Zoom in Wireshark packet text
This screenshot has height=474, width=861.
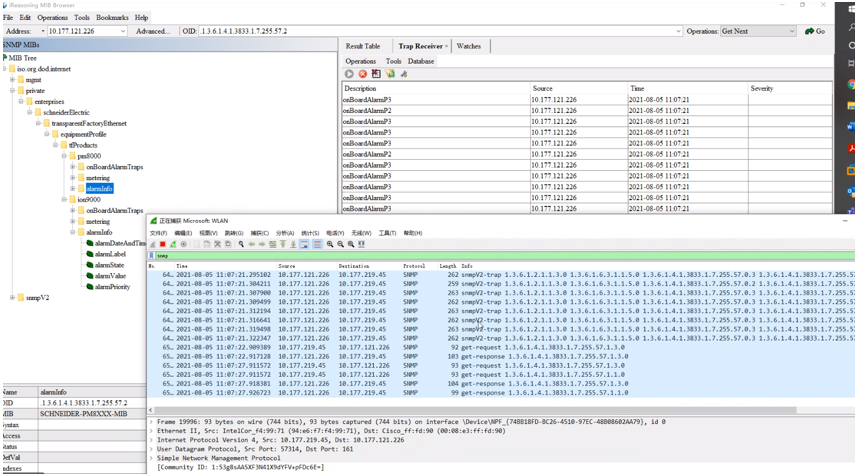[x=330, y=244]
